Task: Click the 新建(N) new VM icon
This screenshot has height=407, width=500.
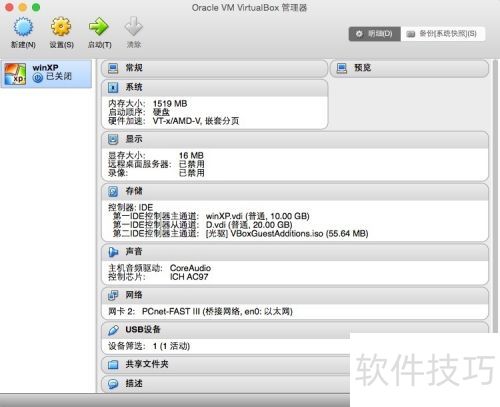Action: [23, 27]
